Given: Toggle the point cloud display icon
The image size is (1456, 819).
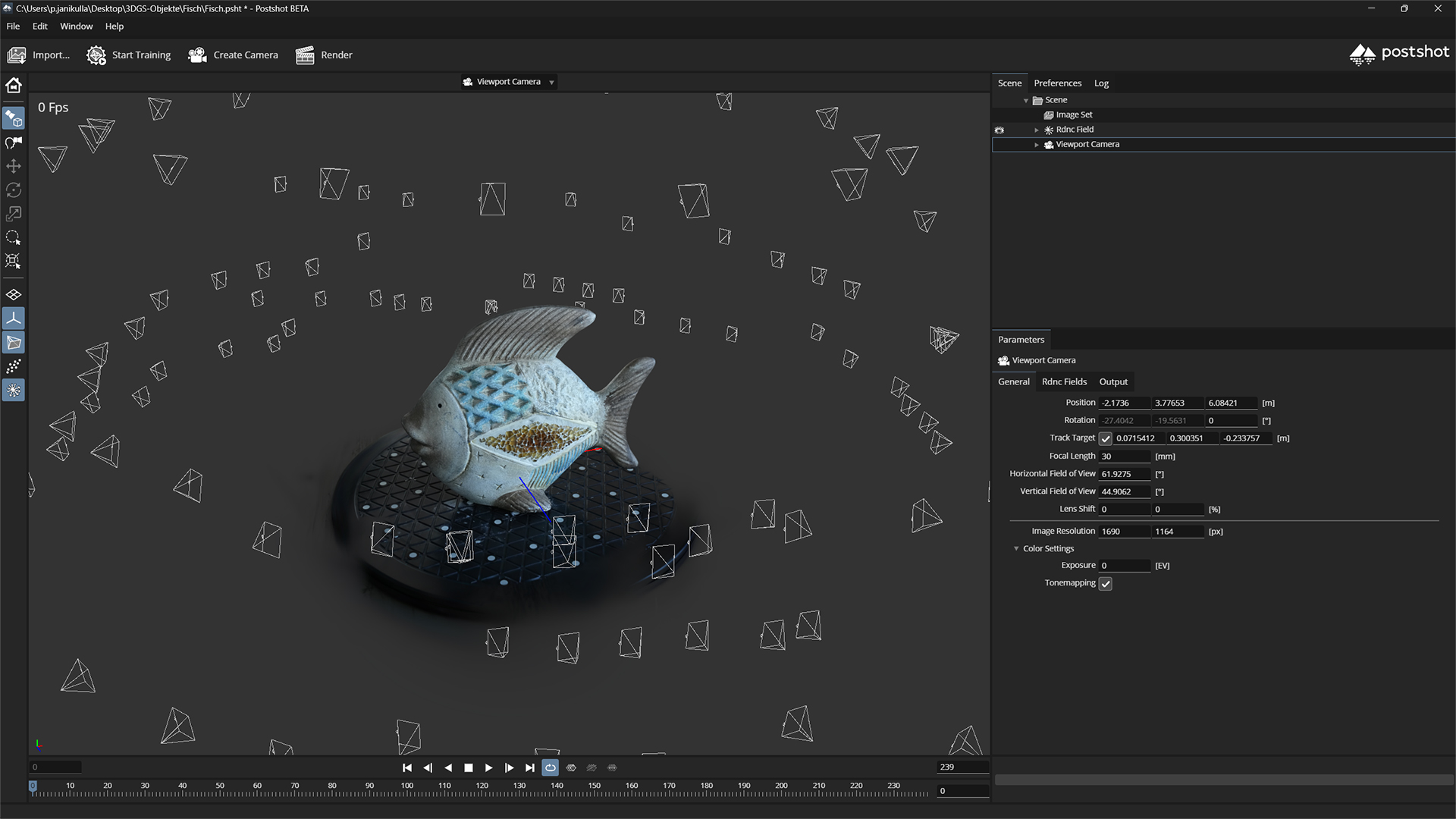Looking at the screenshot, I should tap(14, 367).
